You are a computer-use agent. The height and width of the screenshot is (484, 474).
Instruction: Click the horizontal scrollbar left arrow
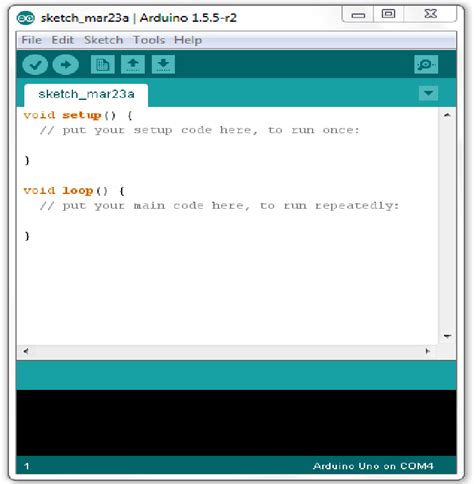pos(26,351)
